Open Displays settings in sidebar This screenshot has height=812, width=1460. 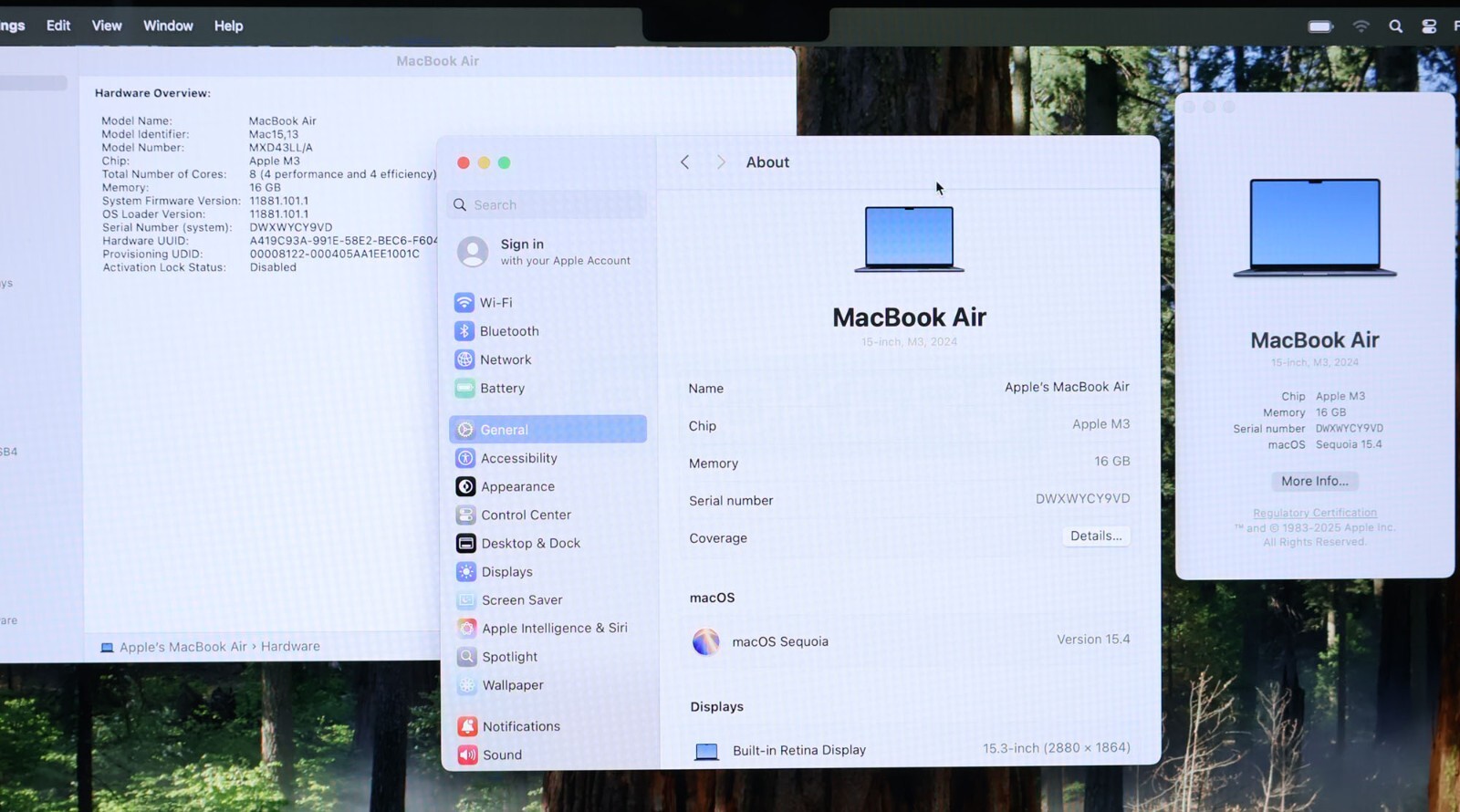(495, 572)
